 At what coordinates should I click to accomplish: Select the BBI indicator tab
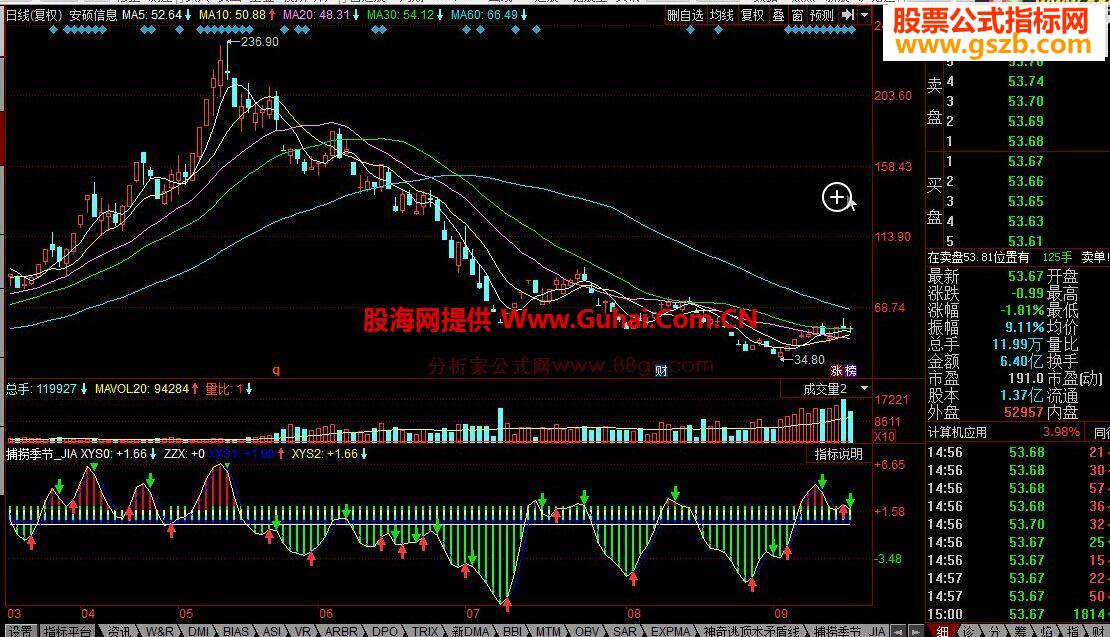pos(513,631)
